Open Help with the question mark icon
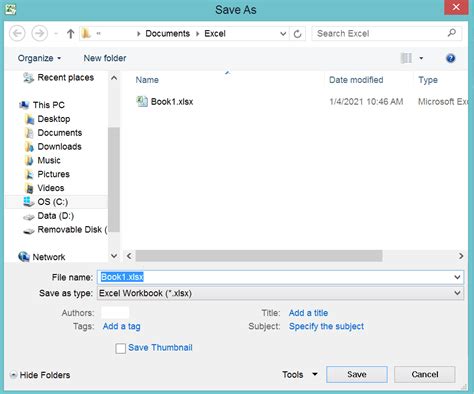This screenshot has height=394, width=474. (x=450, y=58)
